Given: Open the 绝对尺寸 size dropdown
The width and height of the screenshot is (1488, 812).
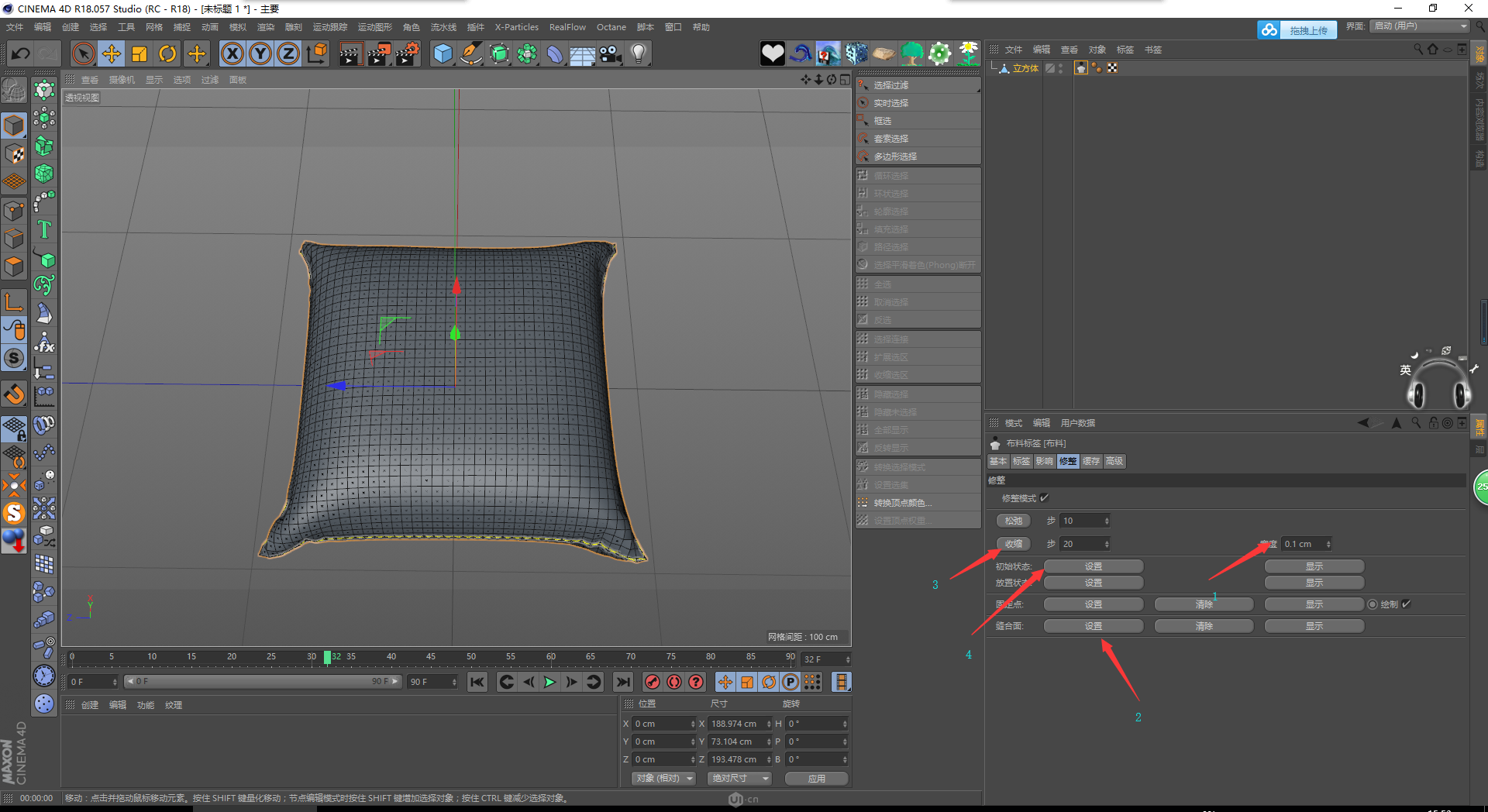Looking at the screenshot, I should (x=739, y=778).
